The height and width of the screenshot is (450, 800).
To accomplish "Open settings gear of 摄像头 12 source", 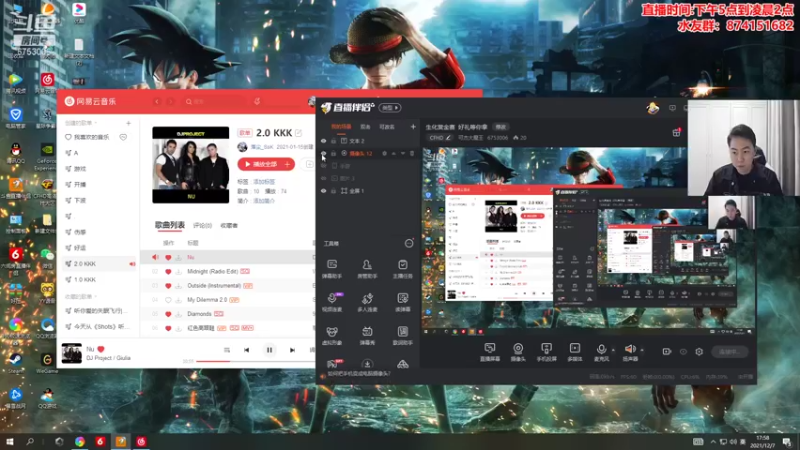I will click(384, 153).
